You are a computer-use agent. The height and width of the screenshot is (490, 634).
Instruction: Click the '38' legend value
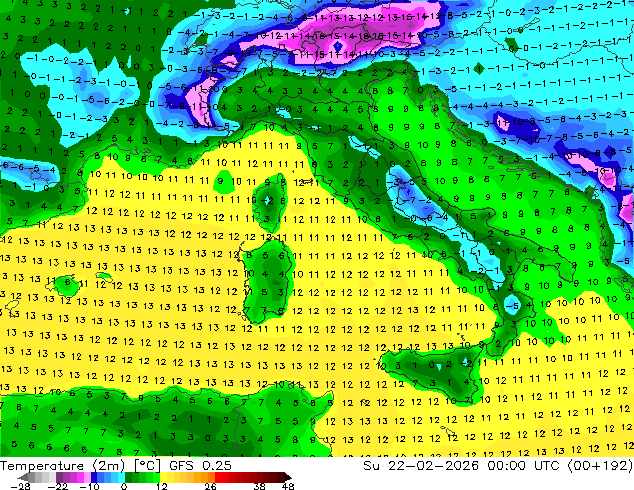[x=260, y=486]
